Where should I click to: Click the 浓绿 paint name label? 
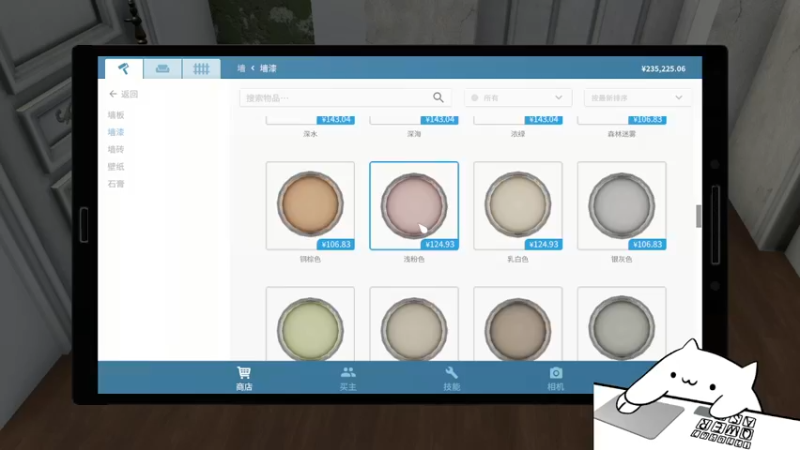point(518,134)
